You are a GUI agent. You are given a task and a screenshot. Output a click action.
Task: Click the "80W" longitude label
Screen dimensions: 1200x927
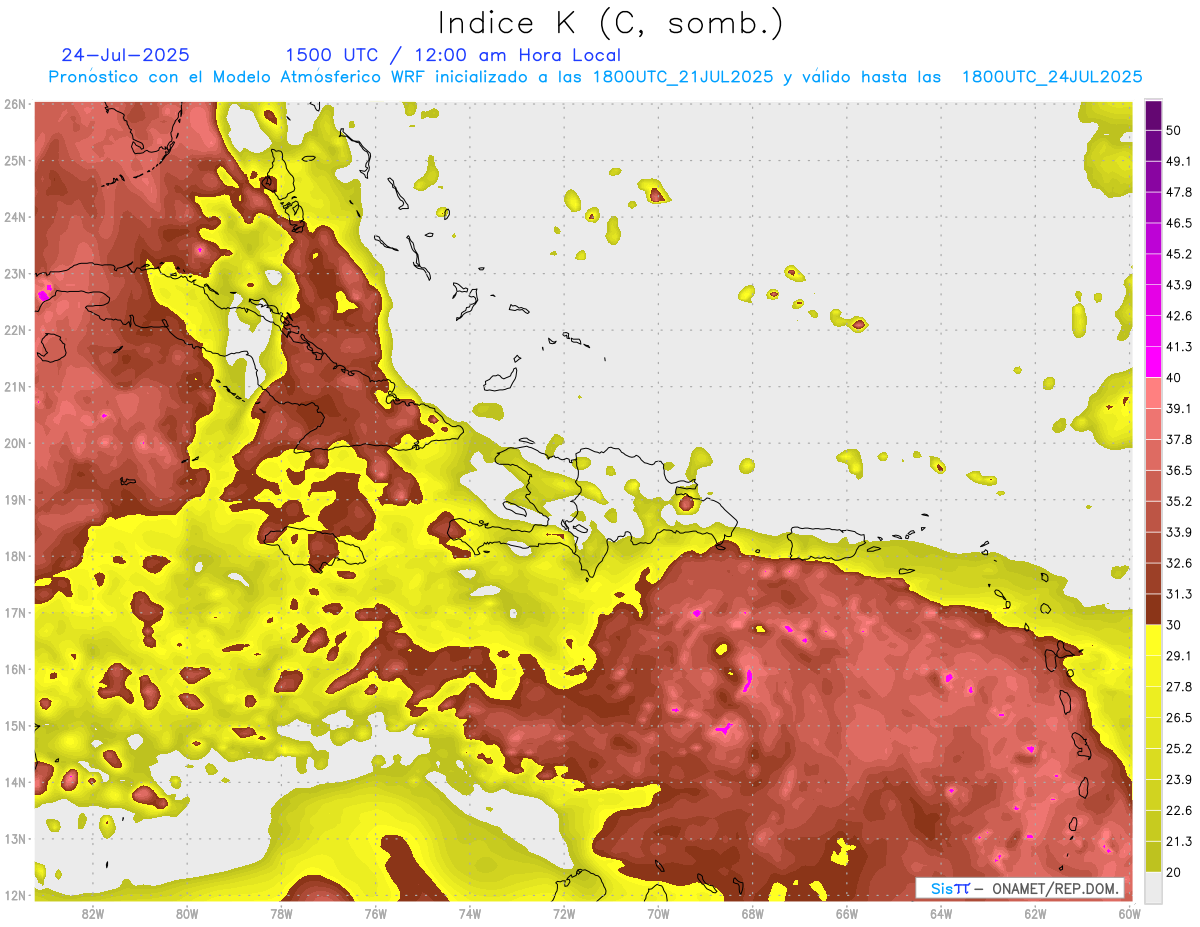[187, 912]
